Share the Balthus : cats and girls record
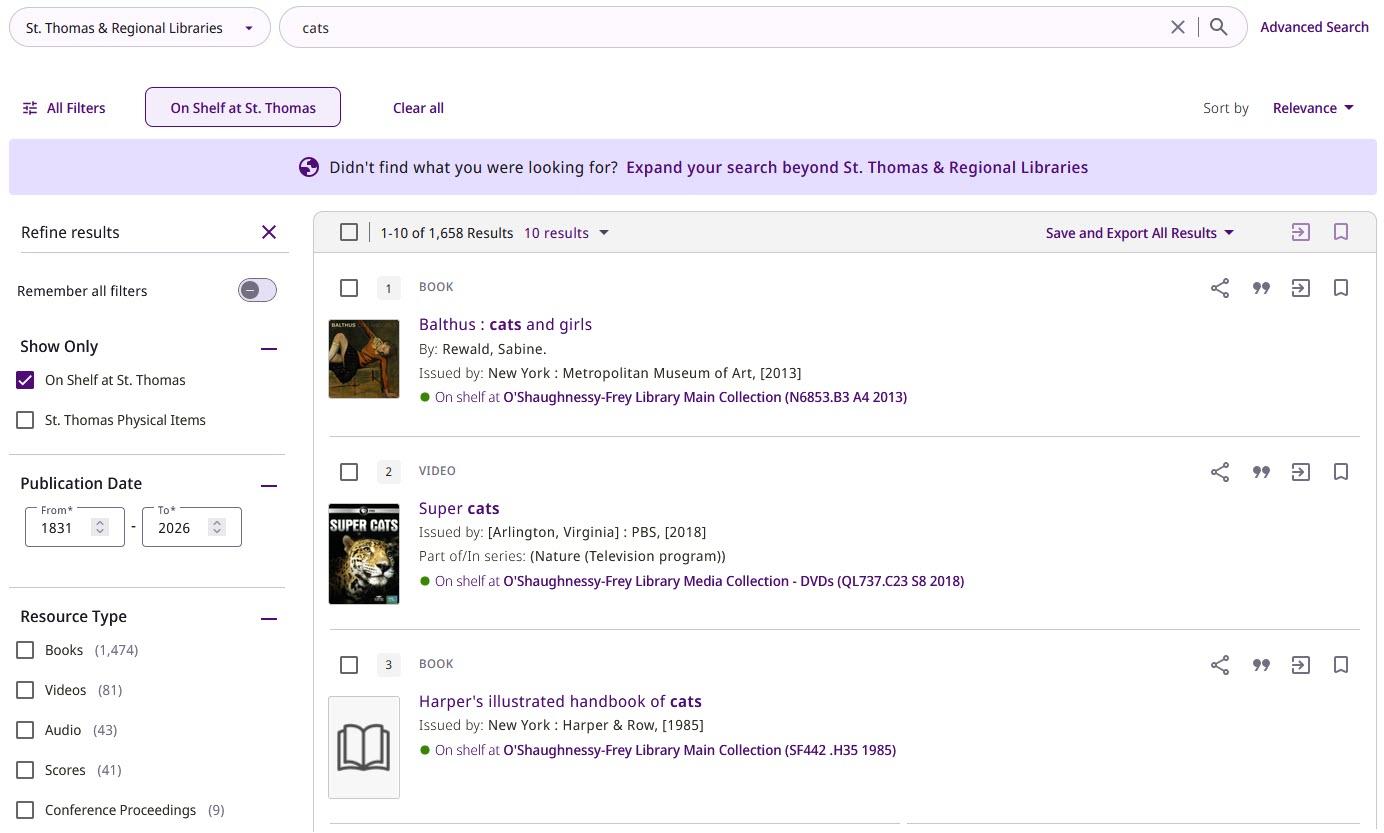The width and height of the screenshot is (1384, 833). pos(1220,288)
